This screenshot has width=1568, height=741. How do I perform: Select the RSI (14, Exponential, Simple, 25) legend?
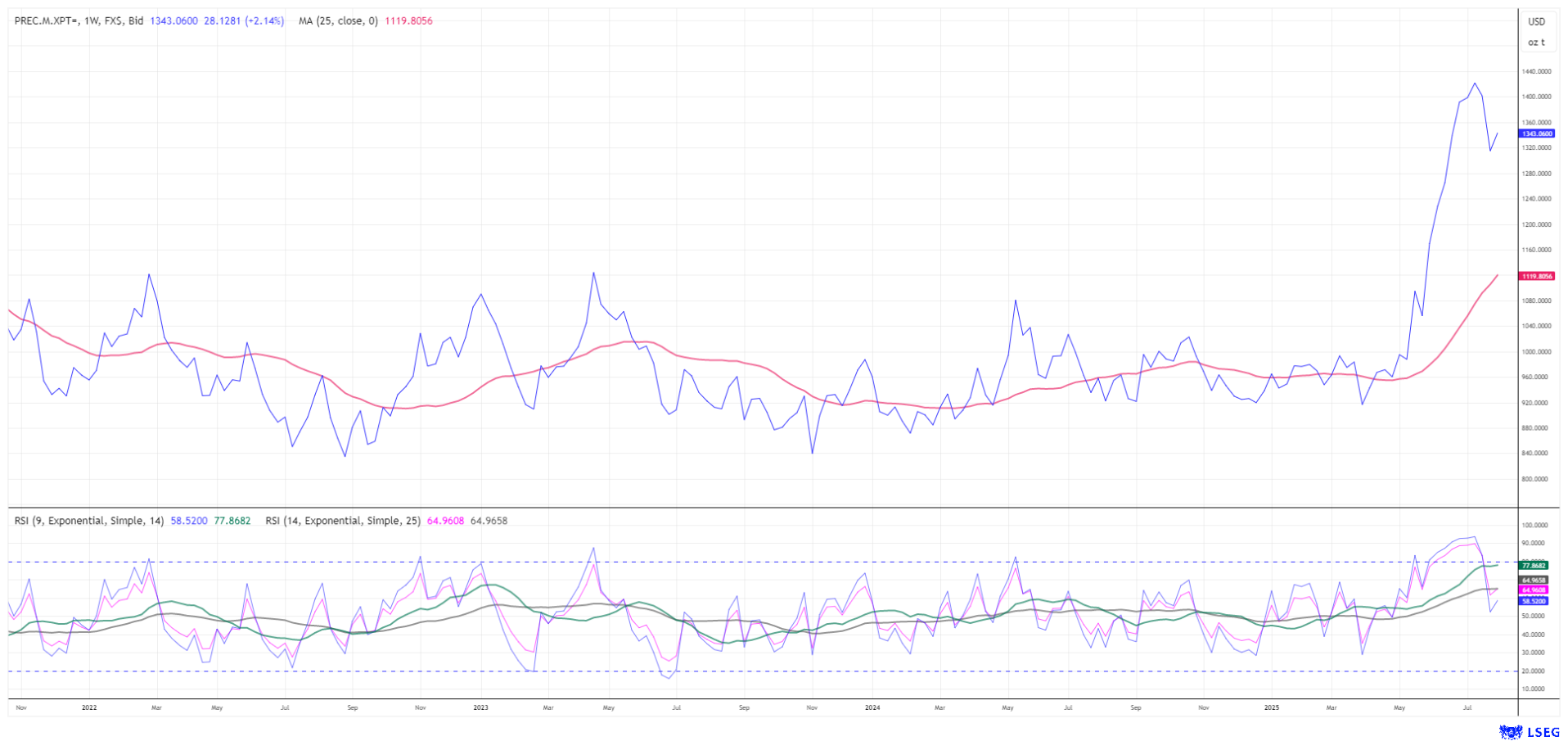pos(343,521)
